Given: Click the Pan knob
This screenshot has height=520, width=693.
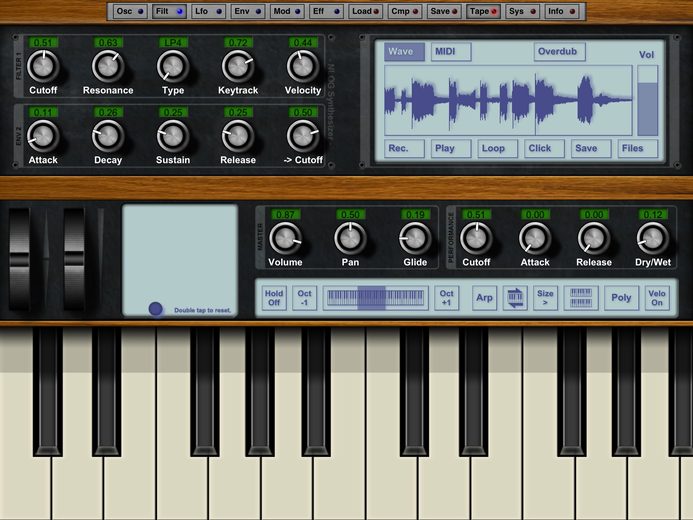Looking at the screenshot, I should point(350,239).
